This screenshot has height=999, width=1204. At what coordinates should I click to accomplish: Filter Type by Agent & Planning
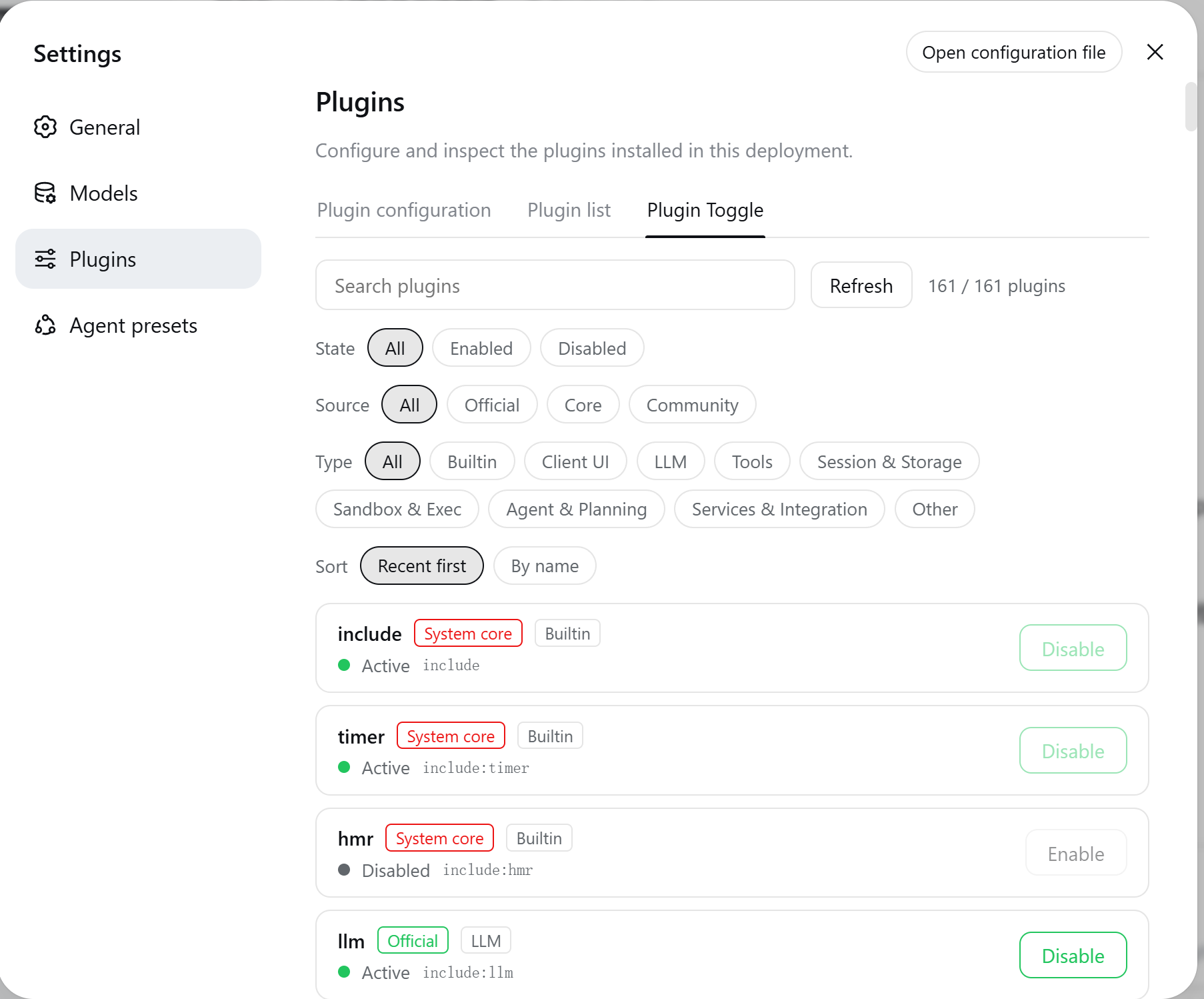point(577,510)
